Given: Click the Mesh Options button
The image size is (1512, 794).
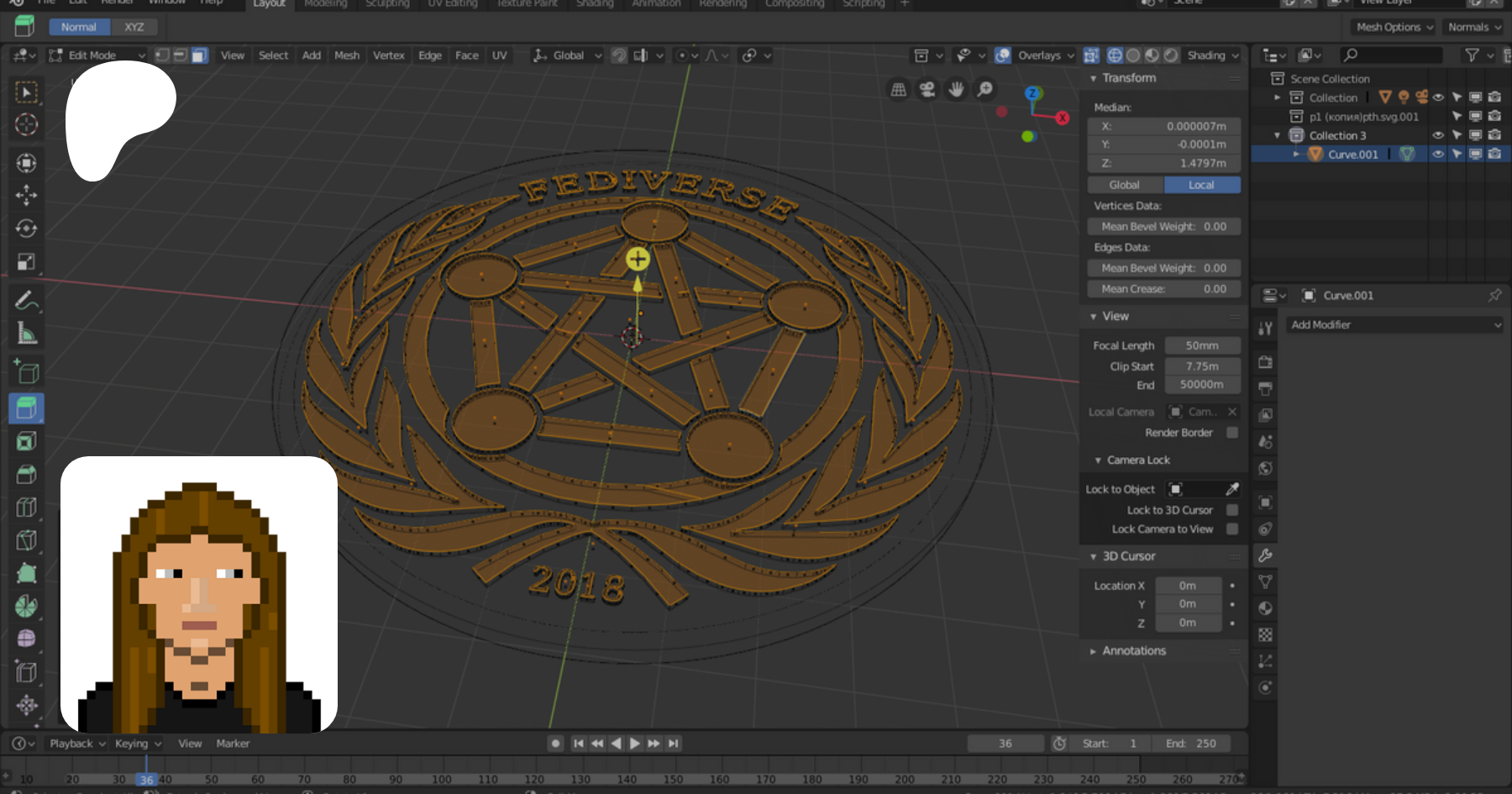Looking at the screenshot, I should 1393,27.
